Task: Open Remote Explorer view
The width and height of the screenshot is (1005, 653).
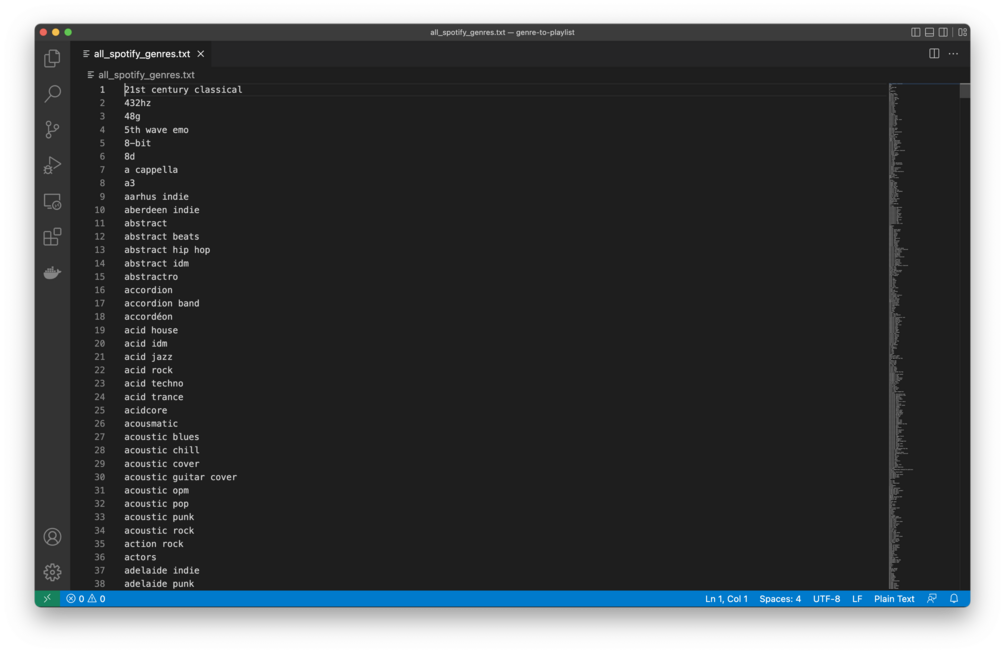Action: click(53, 202)
